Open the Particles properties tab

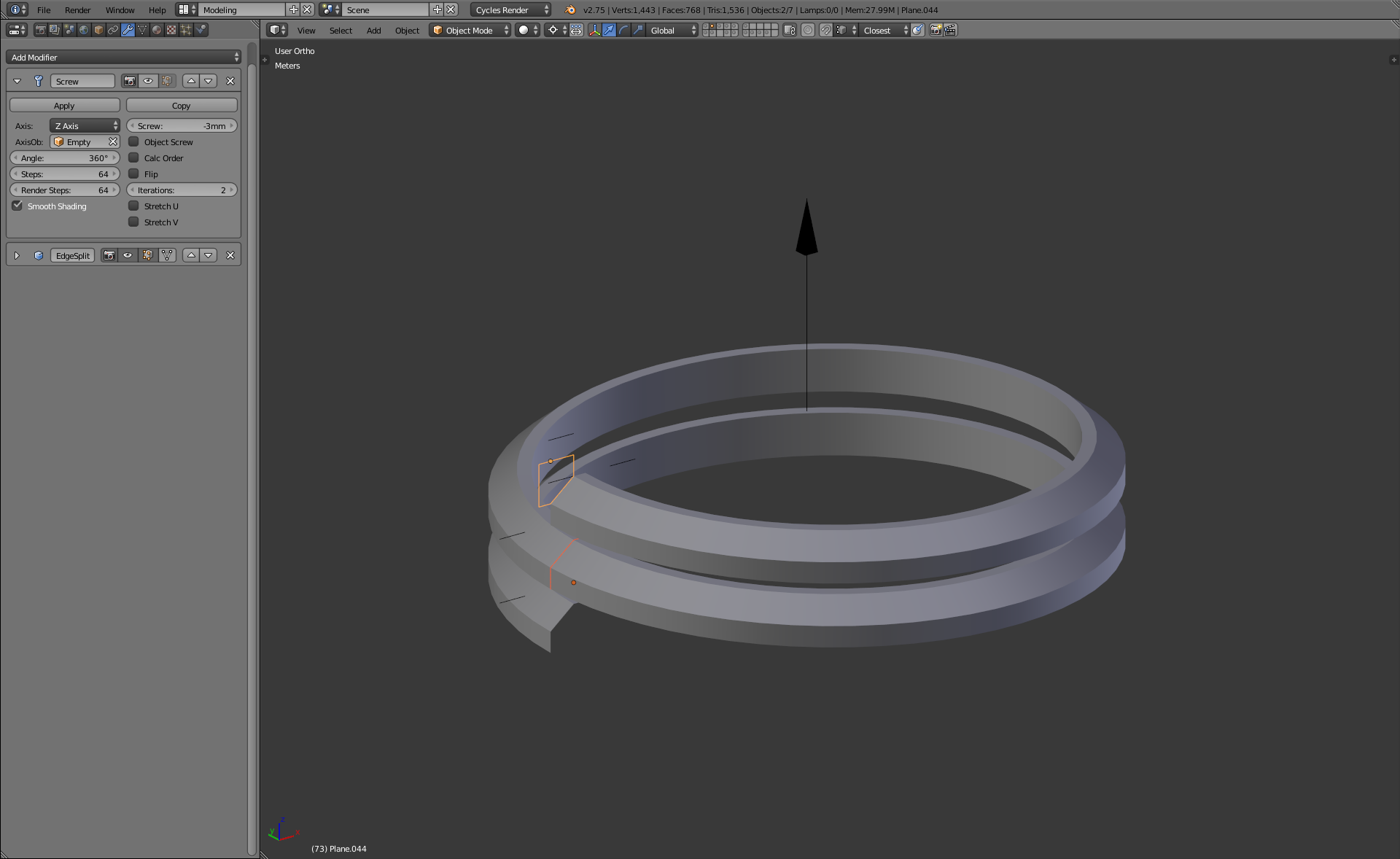[187, 30]
